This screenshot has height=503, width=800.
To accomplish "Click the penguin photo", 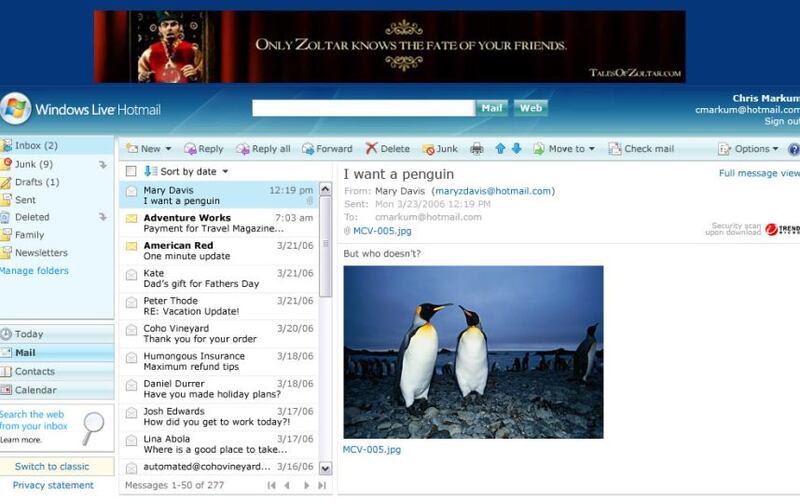I will pyautogui.click(x=473, y=352).
